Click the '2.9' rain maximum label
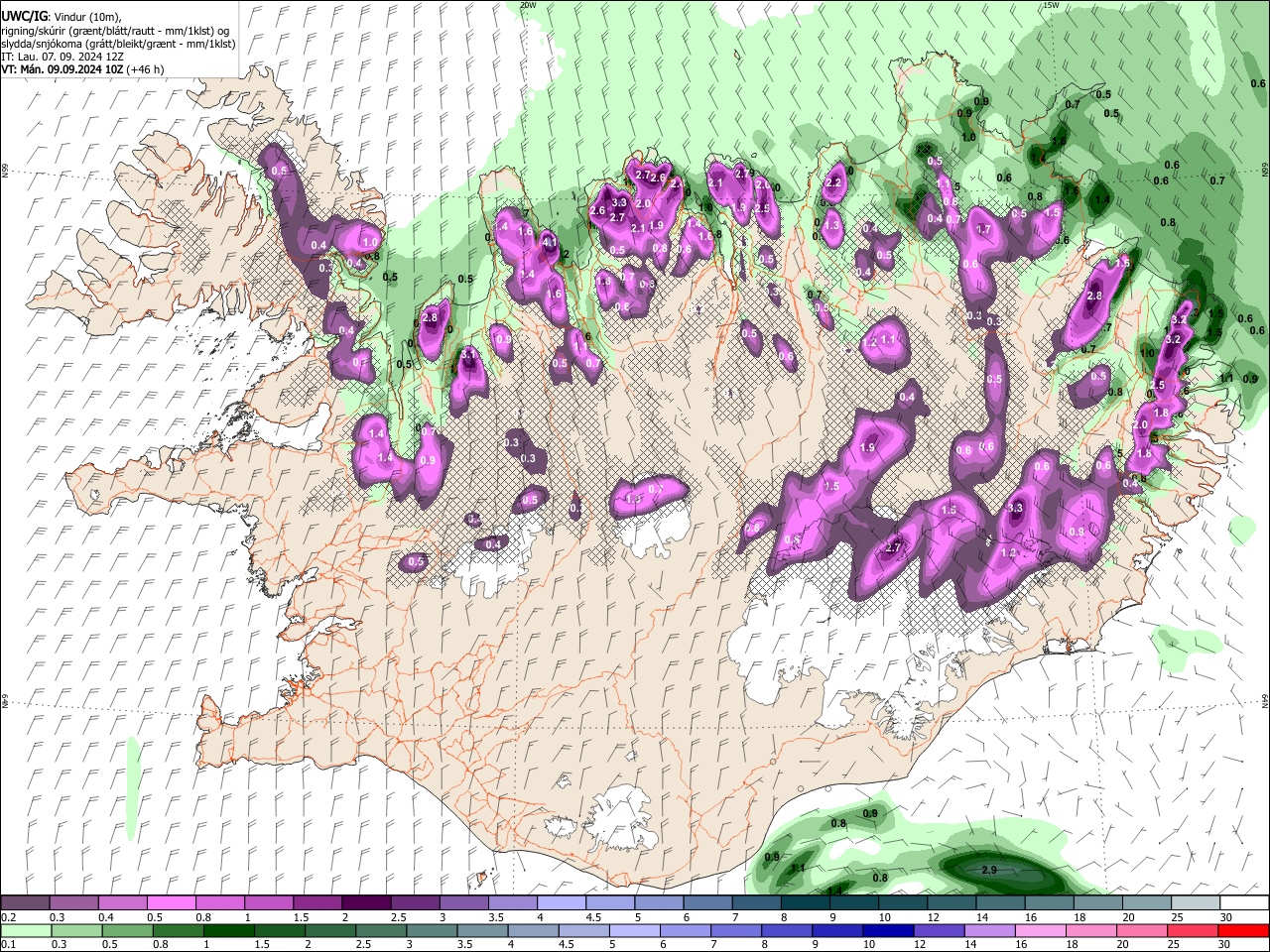Viewport: 1270px width, 952px height. (988, 870)
